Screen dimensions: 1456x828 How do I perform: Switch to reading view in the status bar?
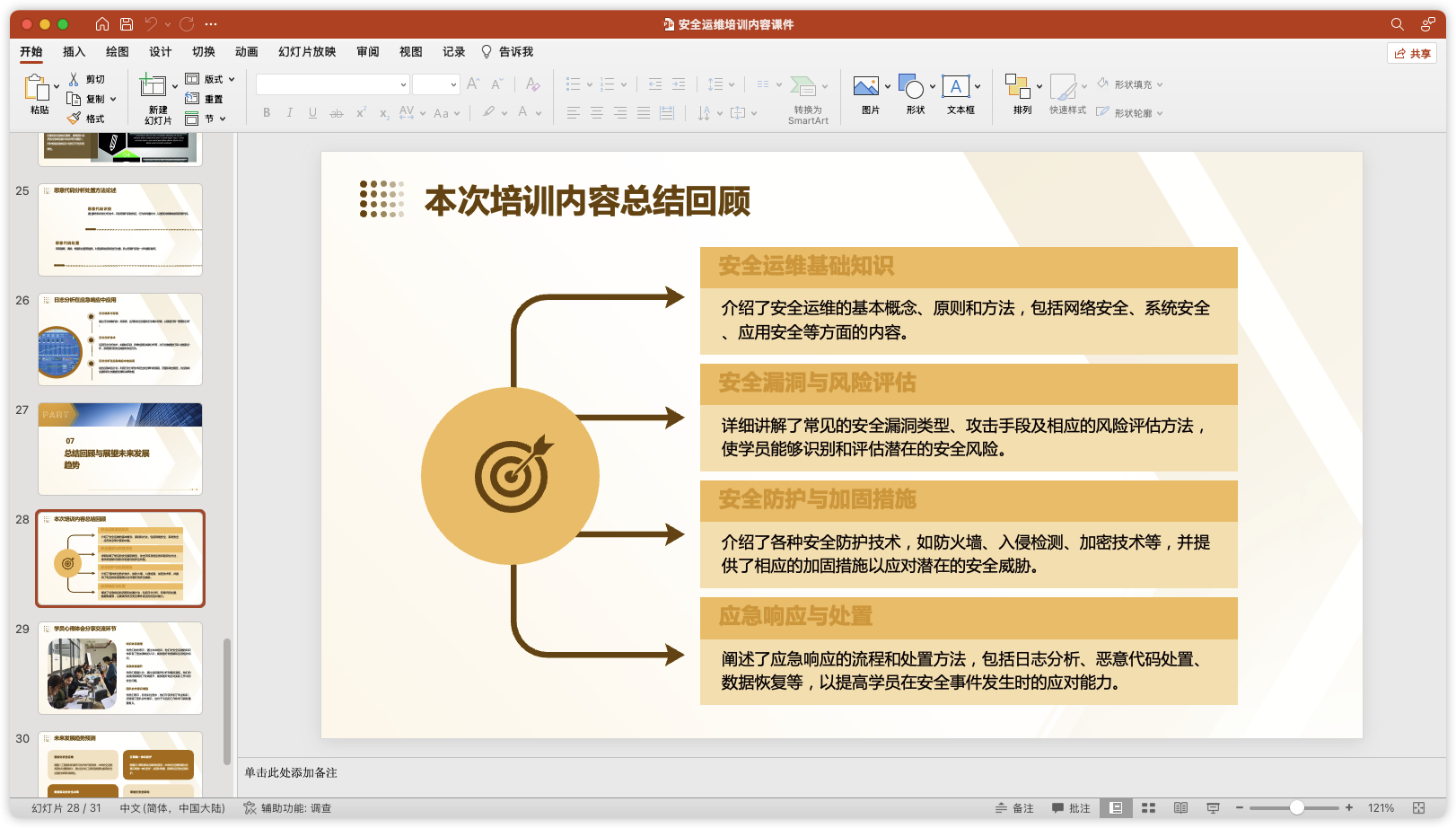[1180, 808]
